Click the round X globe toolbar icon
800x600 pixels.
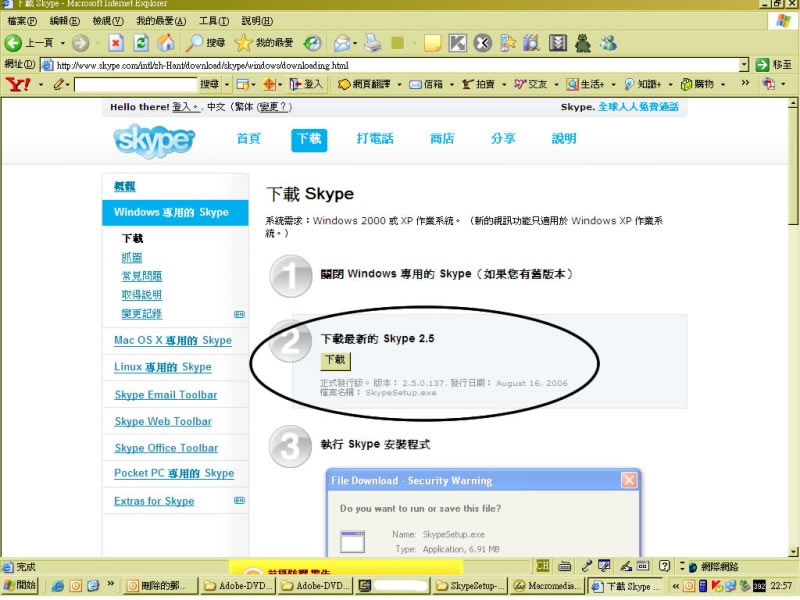click(x=483, y=43)
